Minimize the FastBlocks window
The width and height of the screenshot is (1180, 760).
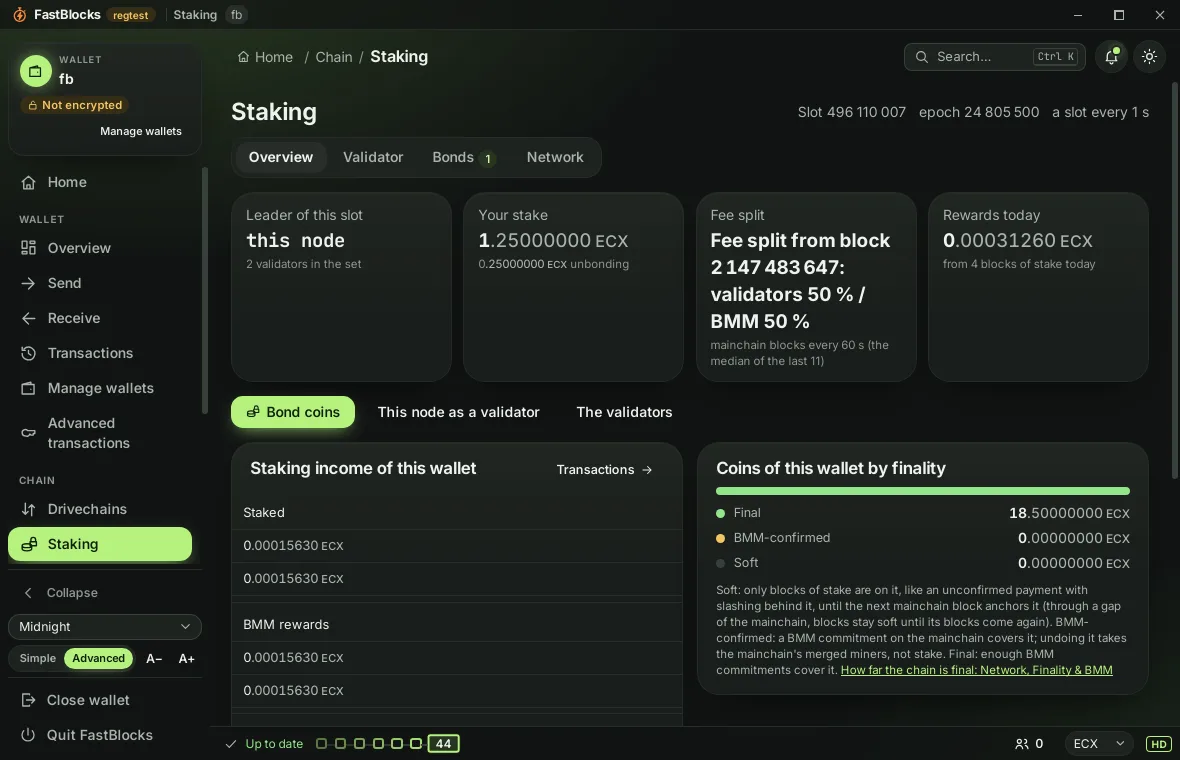point(1078,15)
